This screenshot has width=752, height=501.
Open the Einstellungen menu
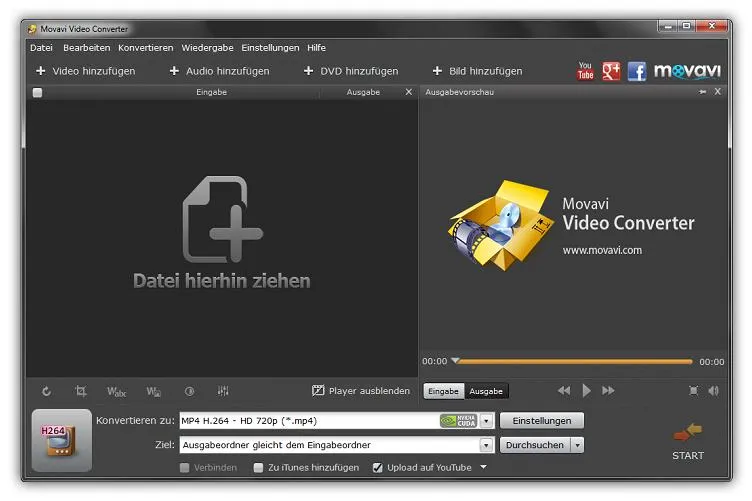(270, 48)
